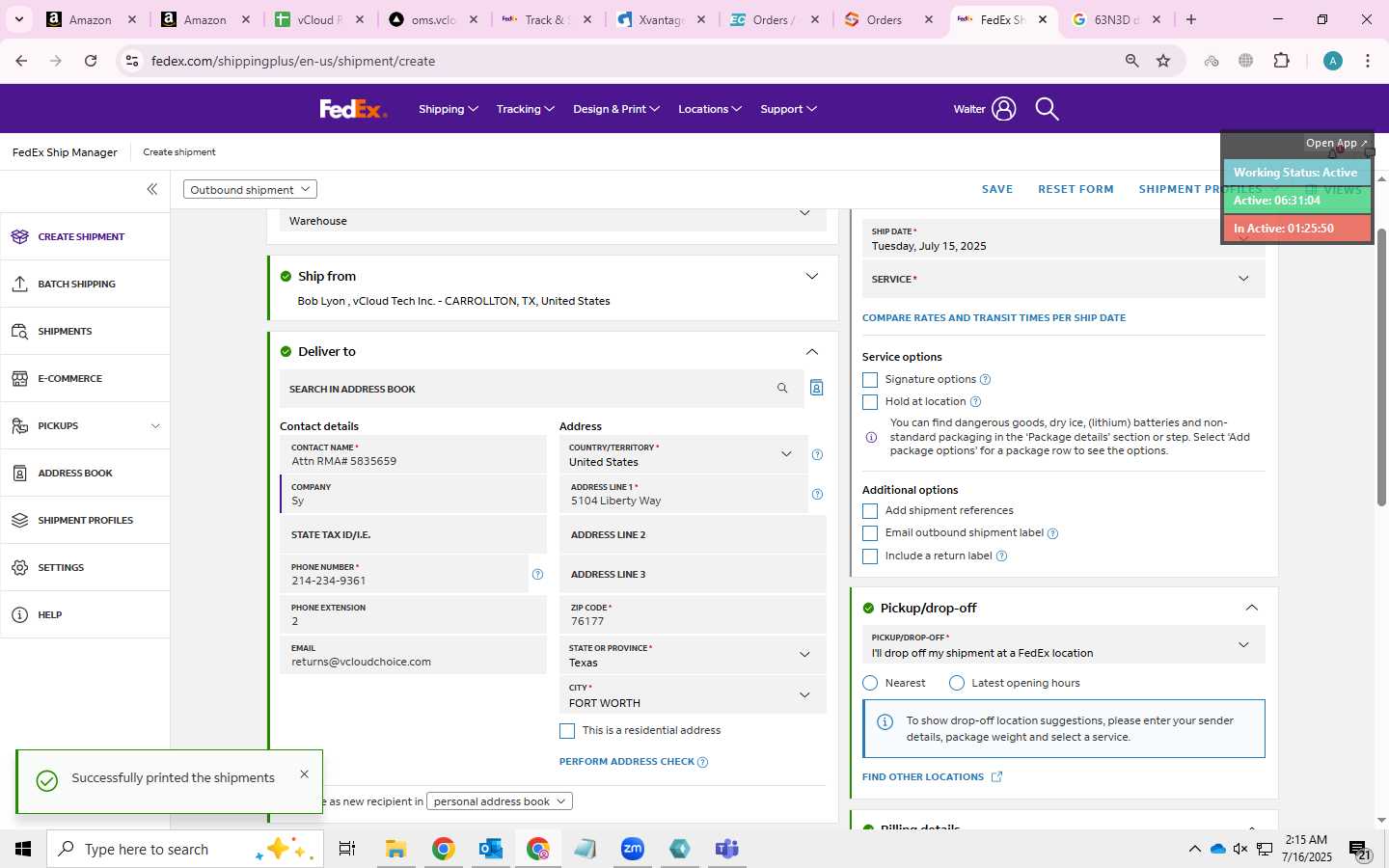Screen dimensions: 1389x868
Task: Open the Design & Print menu
Action: [x=616, y=109]
